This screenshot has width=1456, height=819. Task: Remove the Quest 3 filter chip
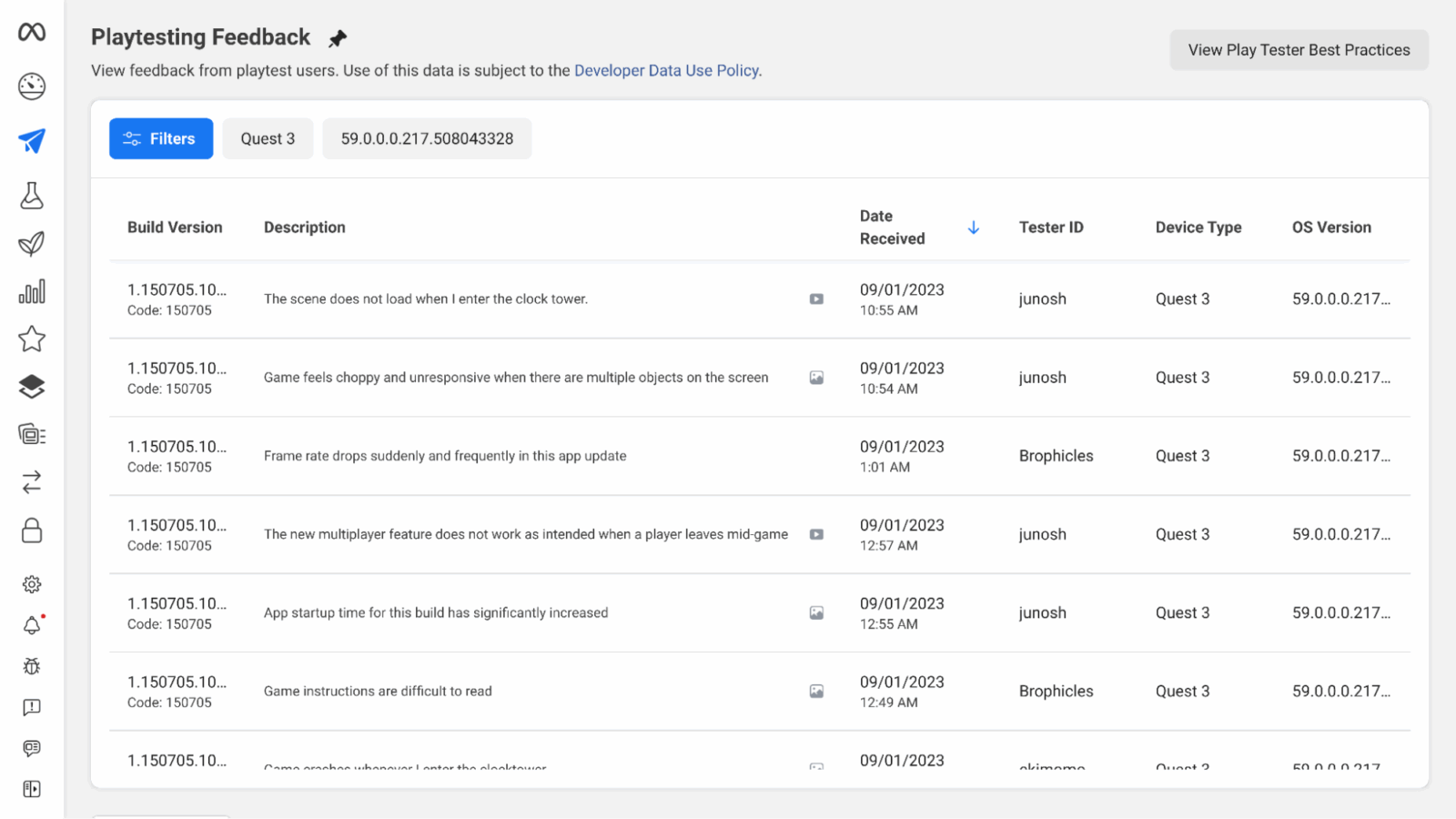(x=268, y=138)
